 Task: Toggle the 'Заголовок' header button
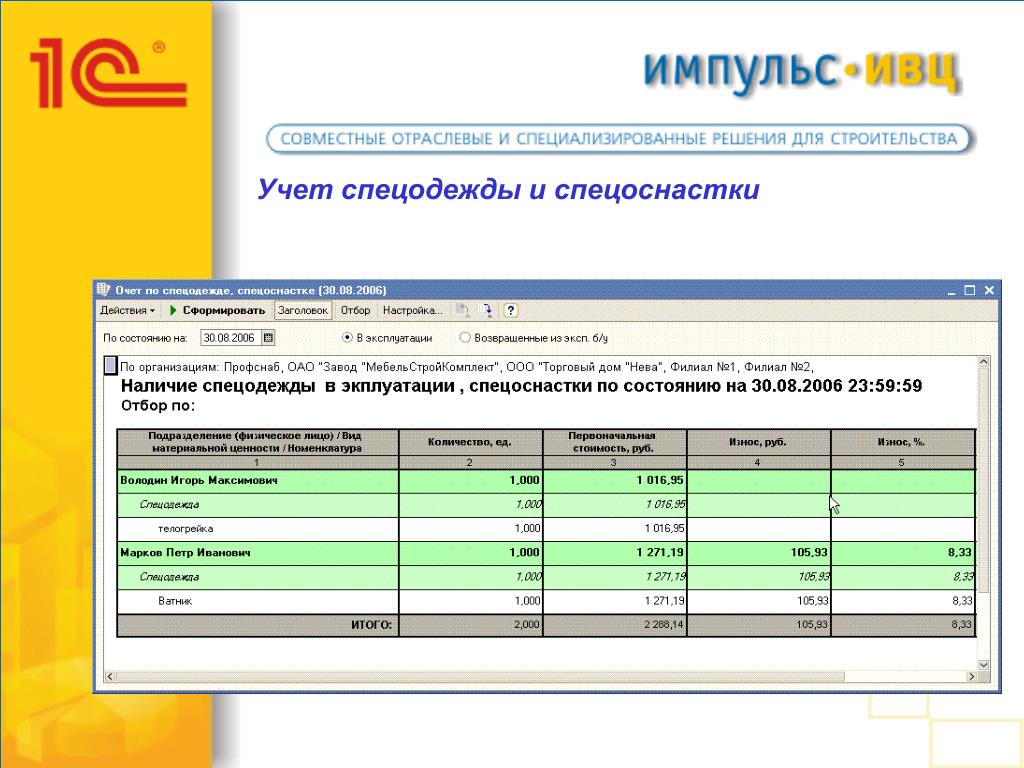tap(302, 311)
